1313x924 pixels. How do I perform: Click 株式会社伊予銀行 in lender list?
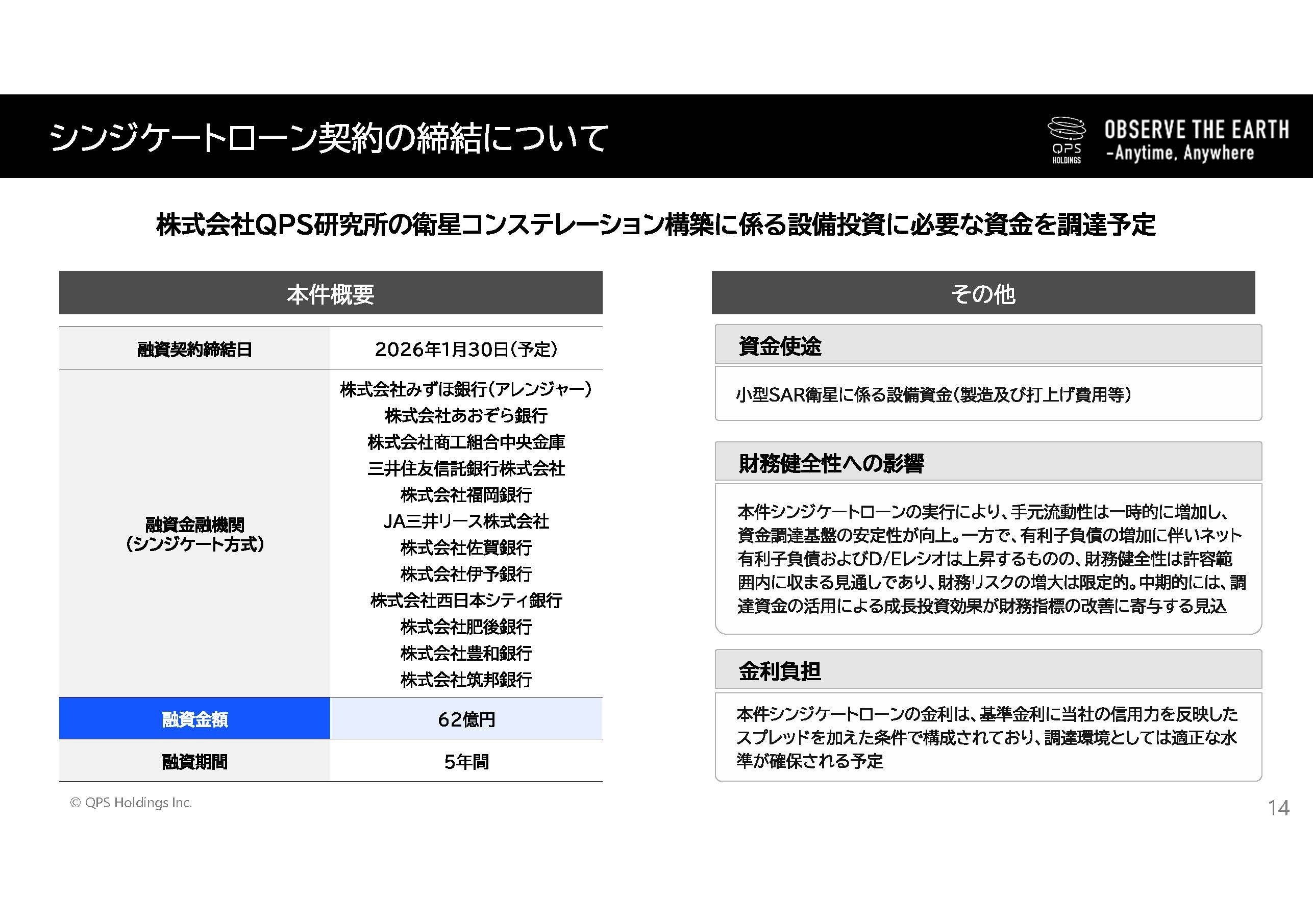[466, 573]
